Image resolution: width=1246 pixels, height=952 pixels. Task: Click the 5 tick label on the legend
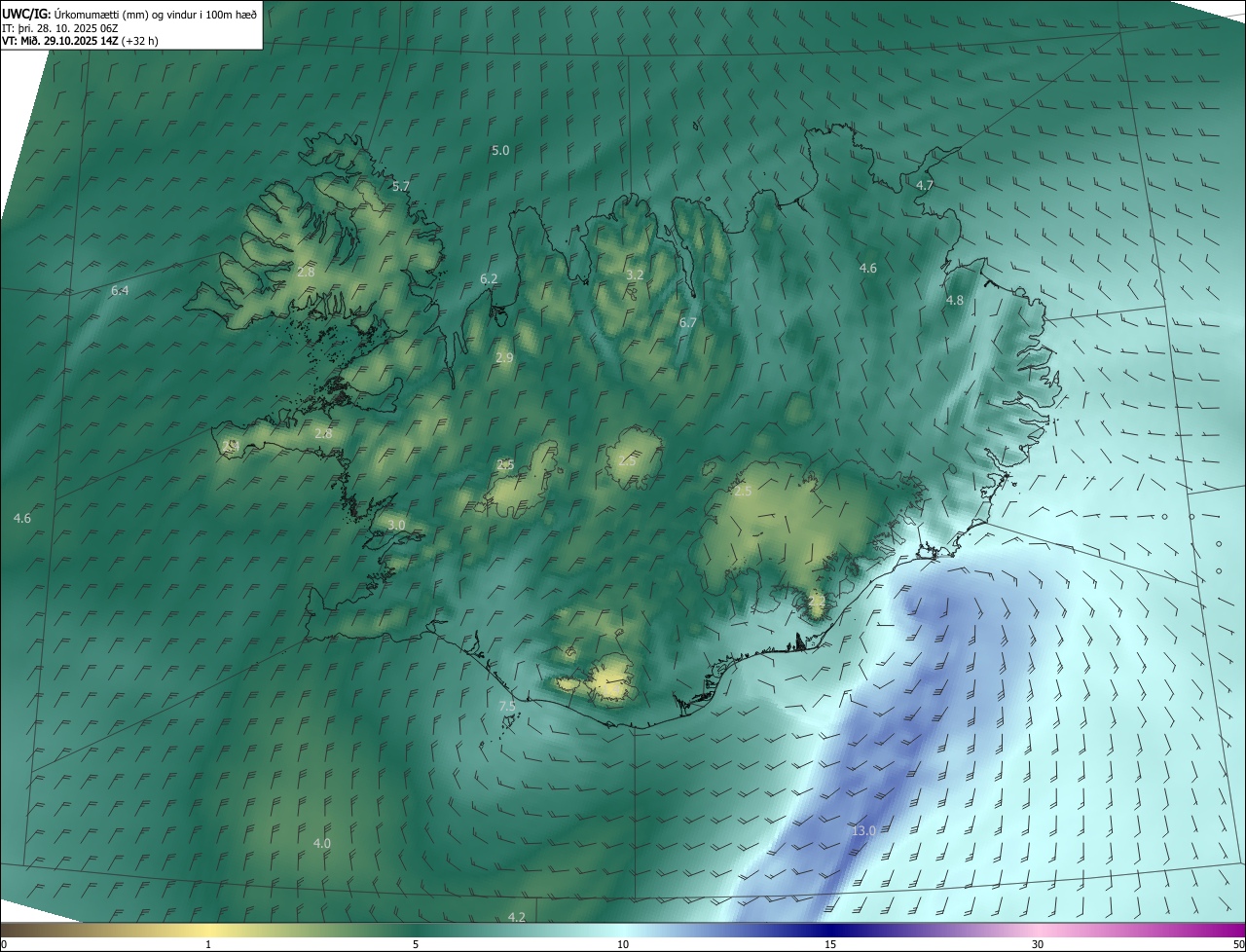coord(416,944)
